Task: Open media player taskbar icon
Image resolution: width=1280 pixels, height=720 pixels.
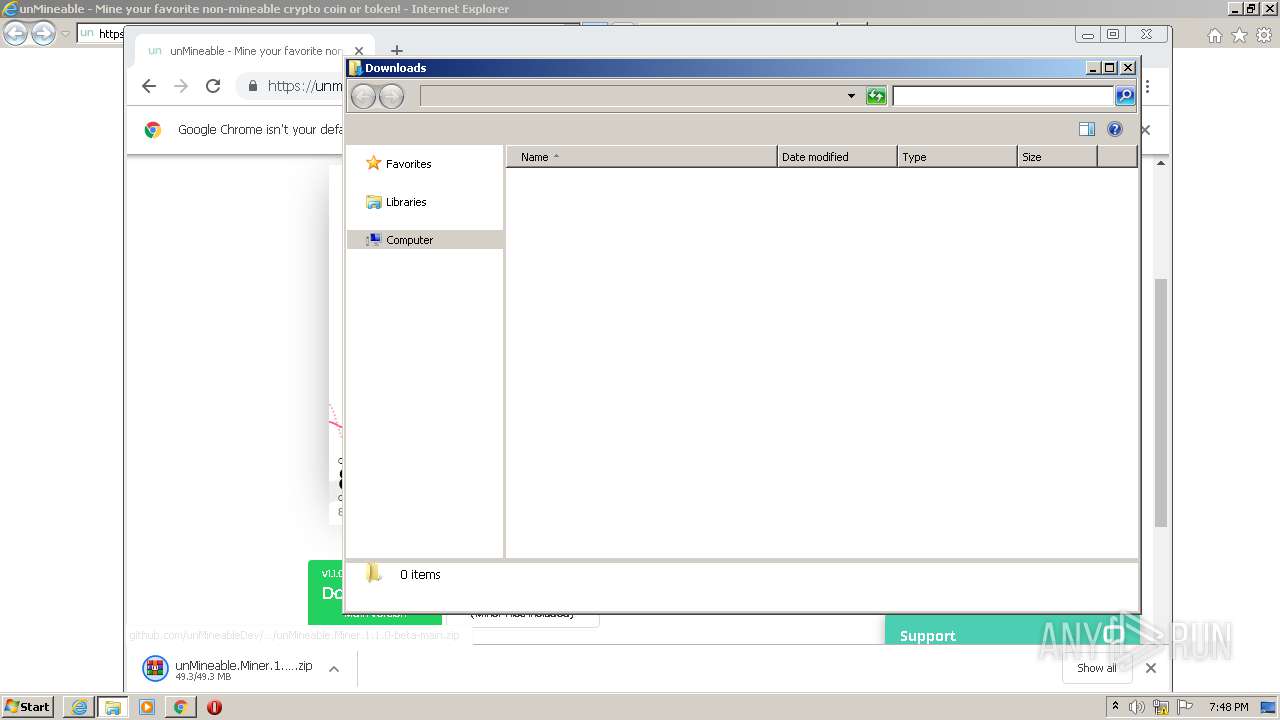Action: click(x=147, y=707)
